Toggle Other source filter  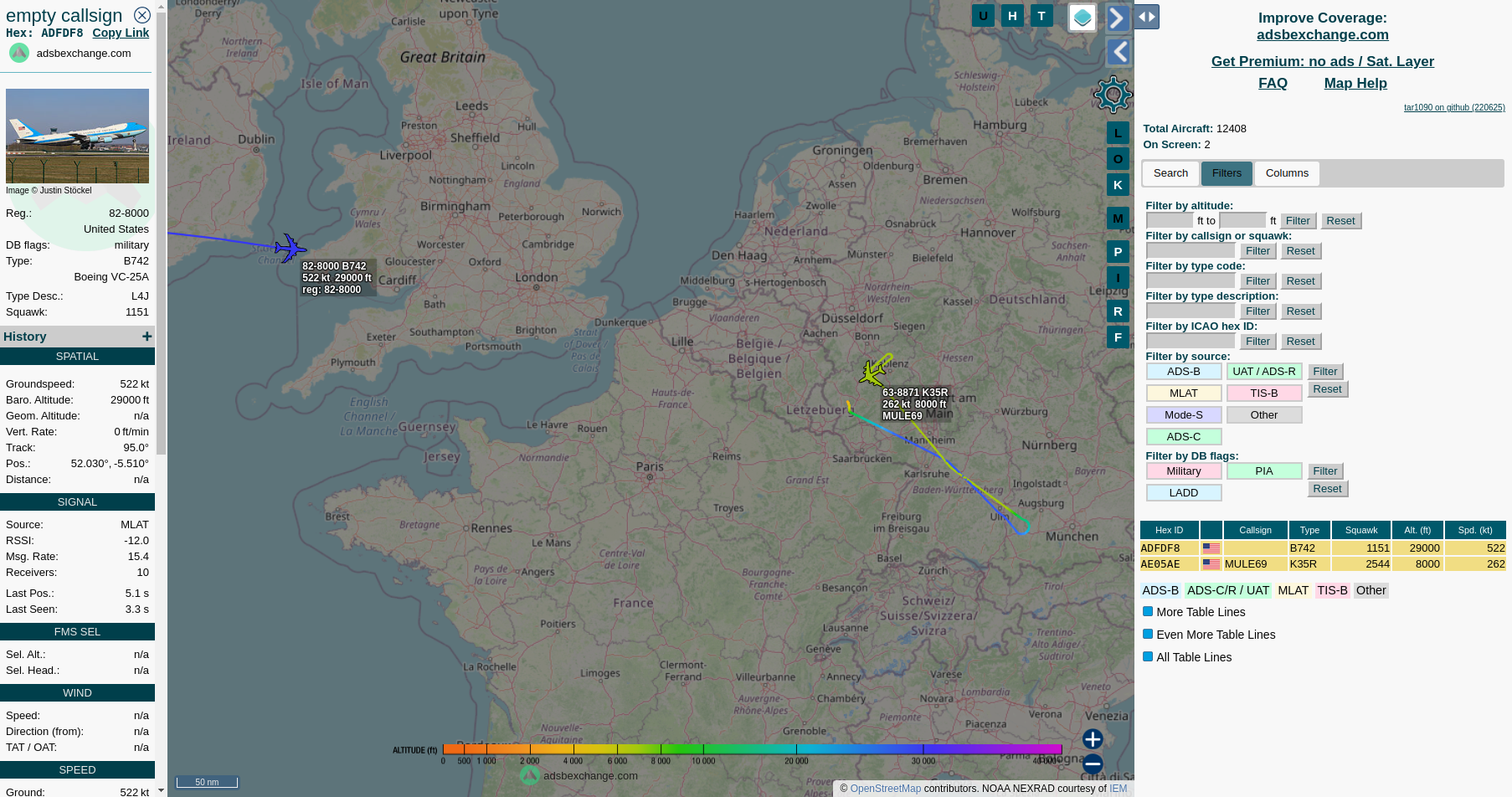[1263, 414]
